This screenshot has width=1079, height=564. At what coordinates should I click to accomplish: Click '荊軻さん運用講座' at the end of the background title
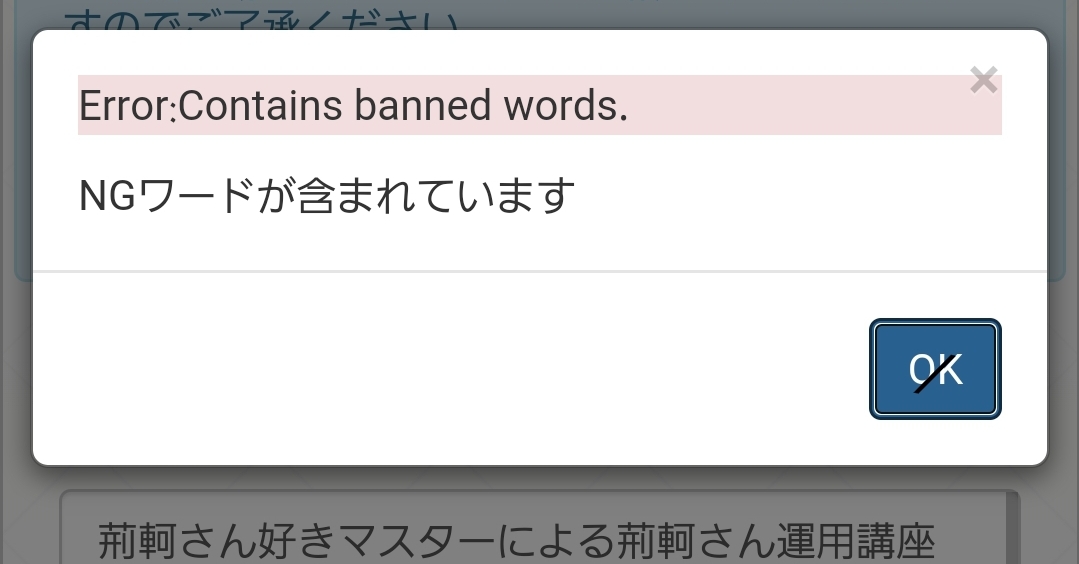tap(776, 542)
